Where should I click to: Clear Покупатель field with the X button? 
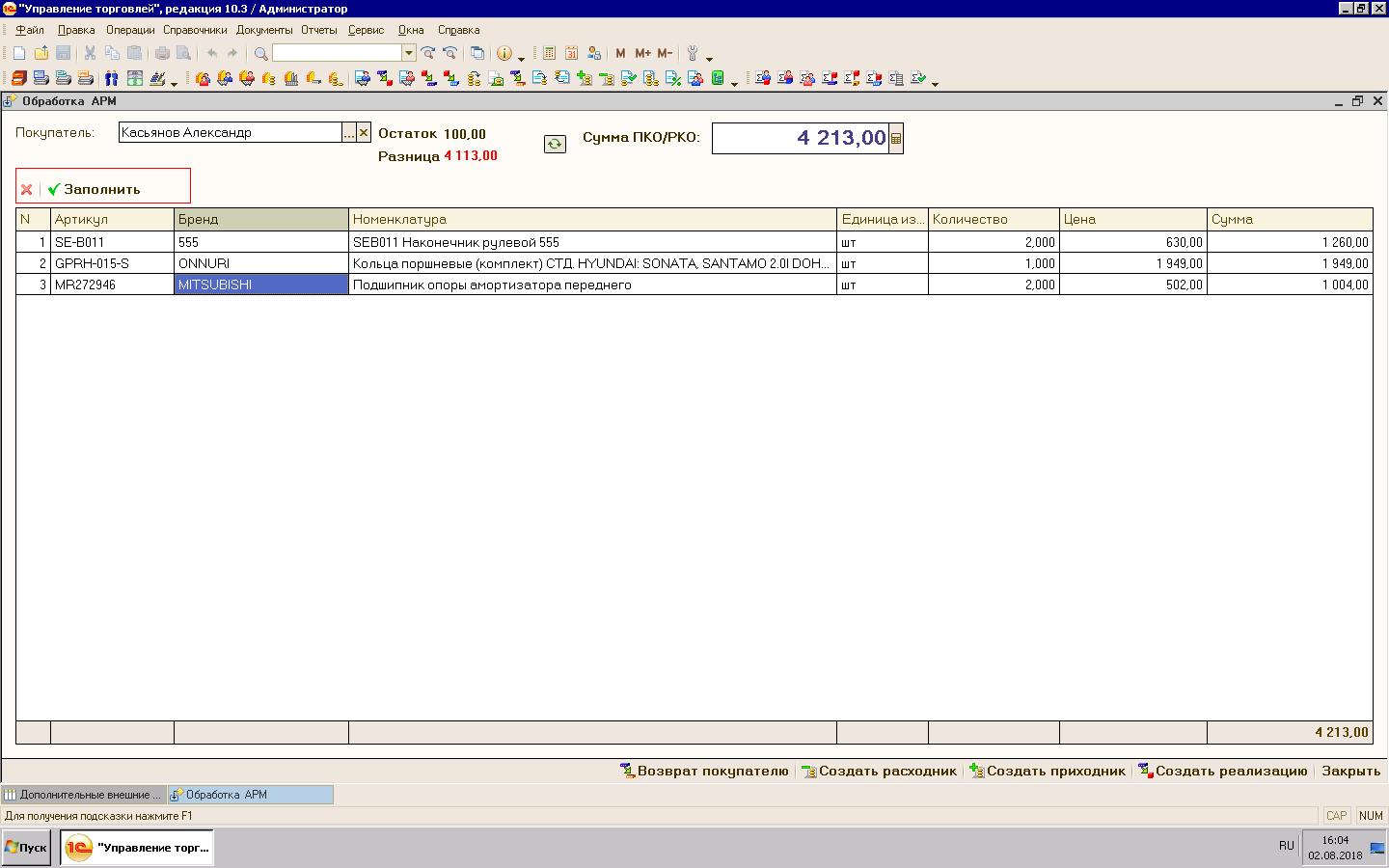[364, 133]
